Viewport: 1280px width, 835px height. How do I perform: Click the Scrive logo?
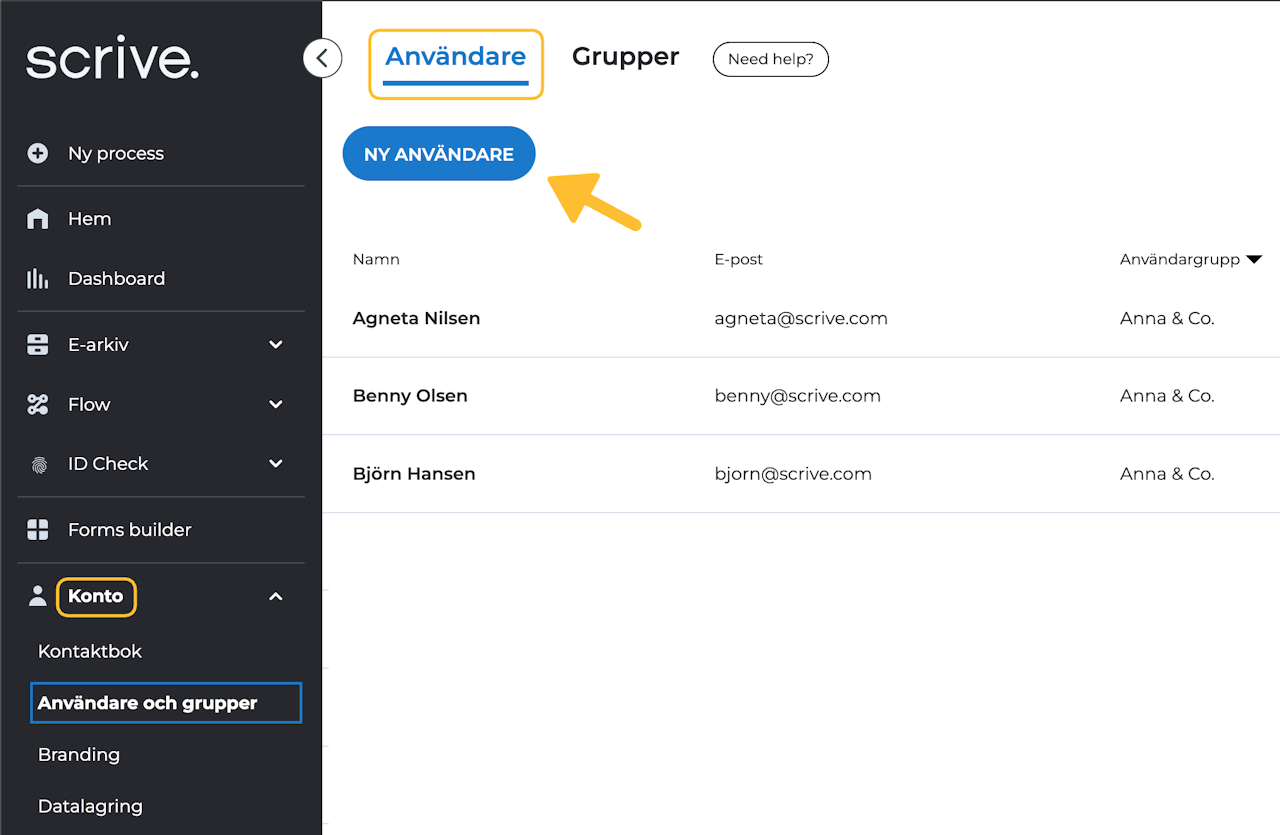click(112, 60)
